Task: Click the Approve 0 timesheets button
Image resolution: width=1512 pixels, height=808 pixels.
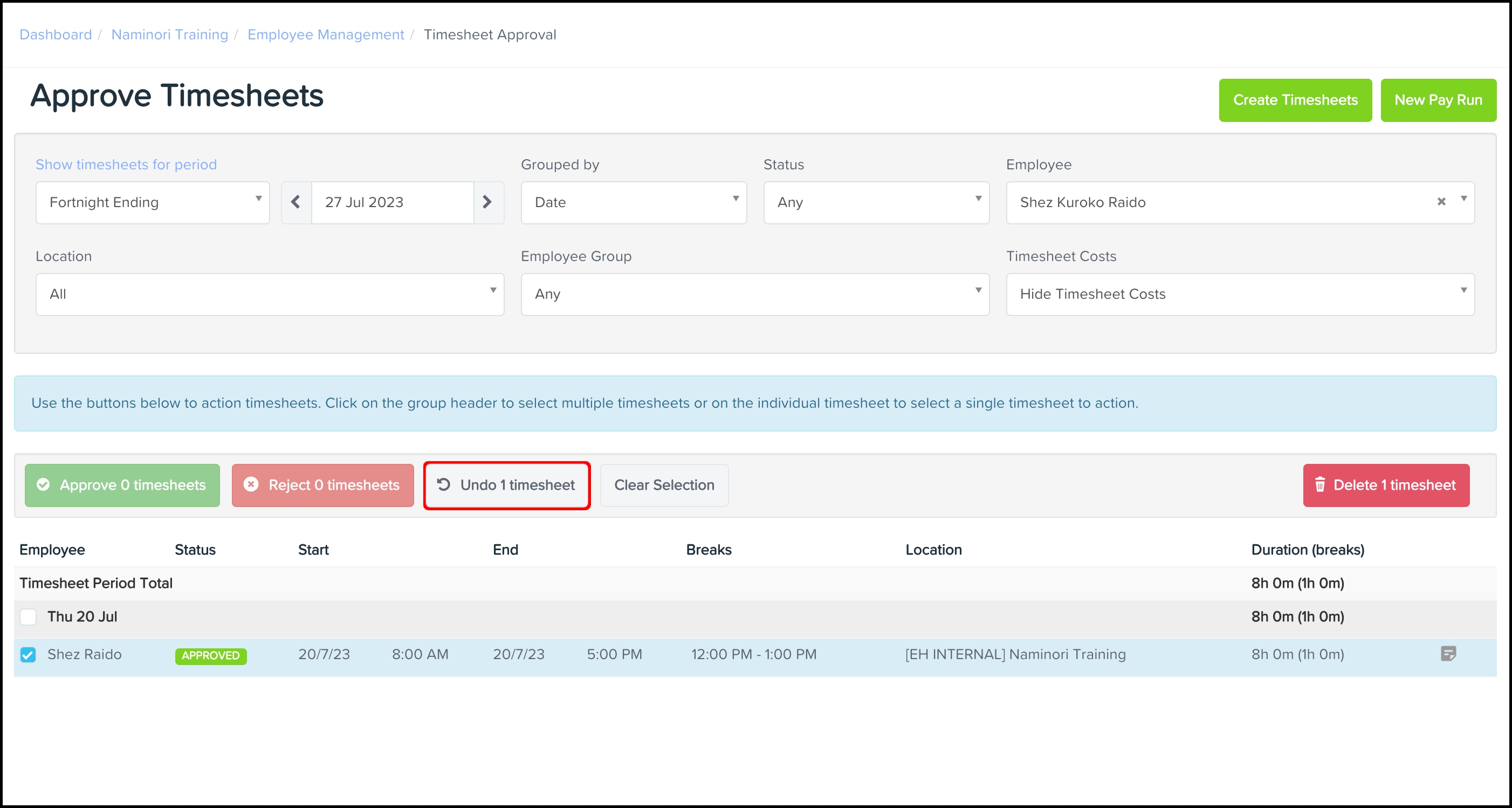Action: tap(122, 485)
